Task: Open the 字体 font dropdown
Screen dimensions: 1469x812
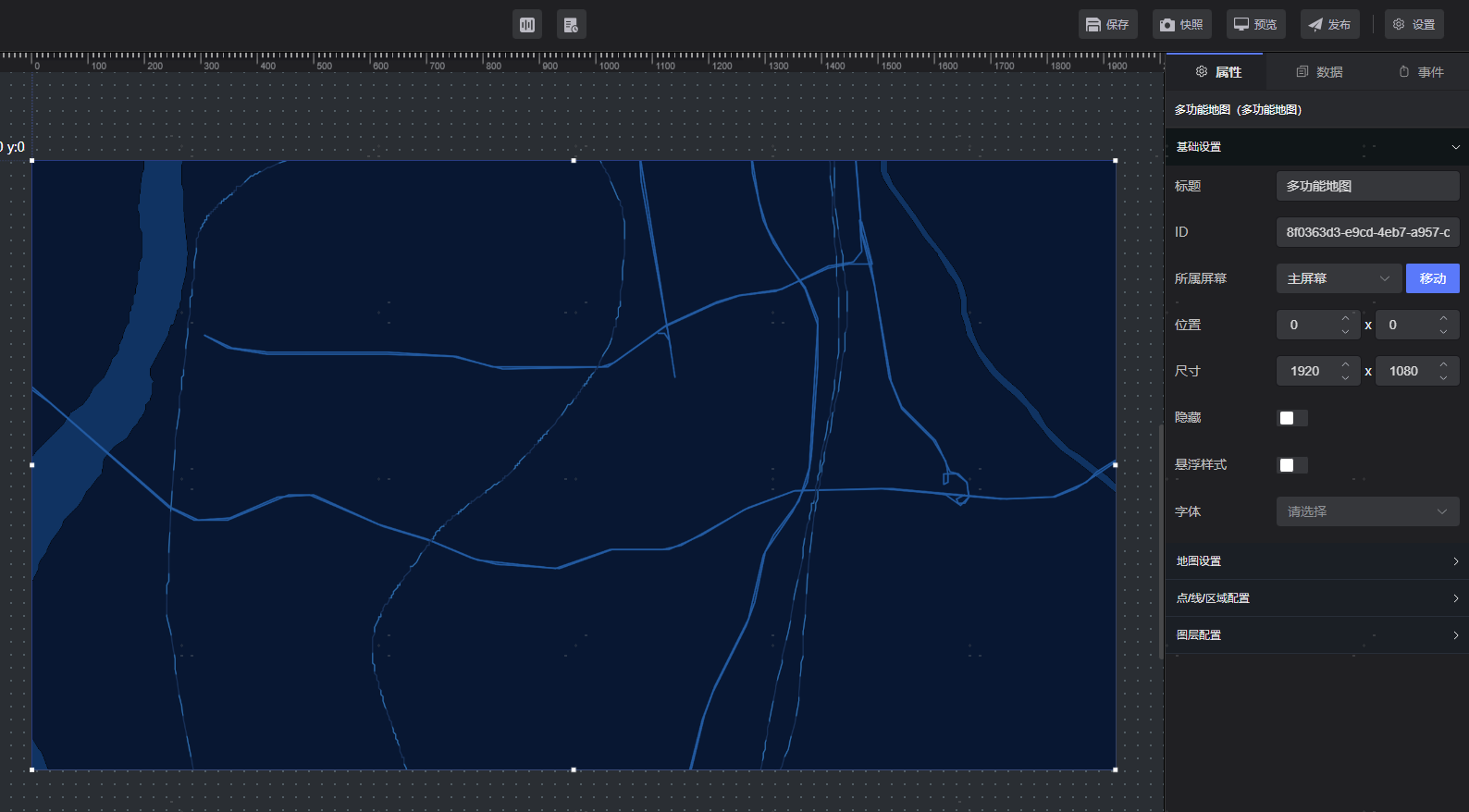Action: pos(1366,511)
